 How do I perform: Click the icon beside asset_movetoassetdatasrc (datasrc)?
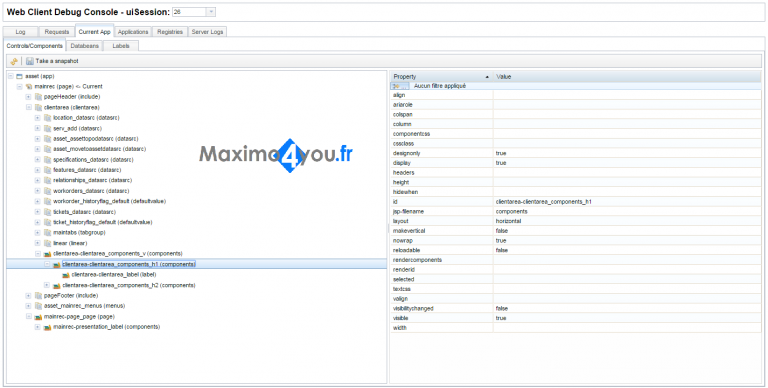48,149
